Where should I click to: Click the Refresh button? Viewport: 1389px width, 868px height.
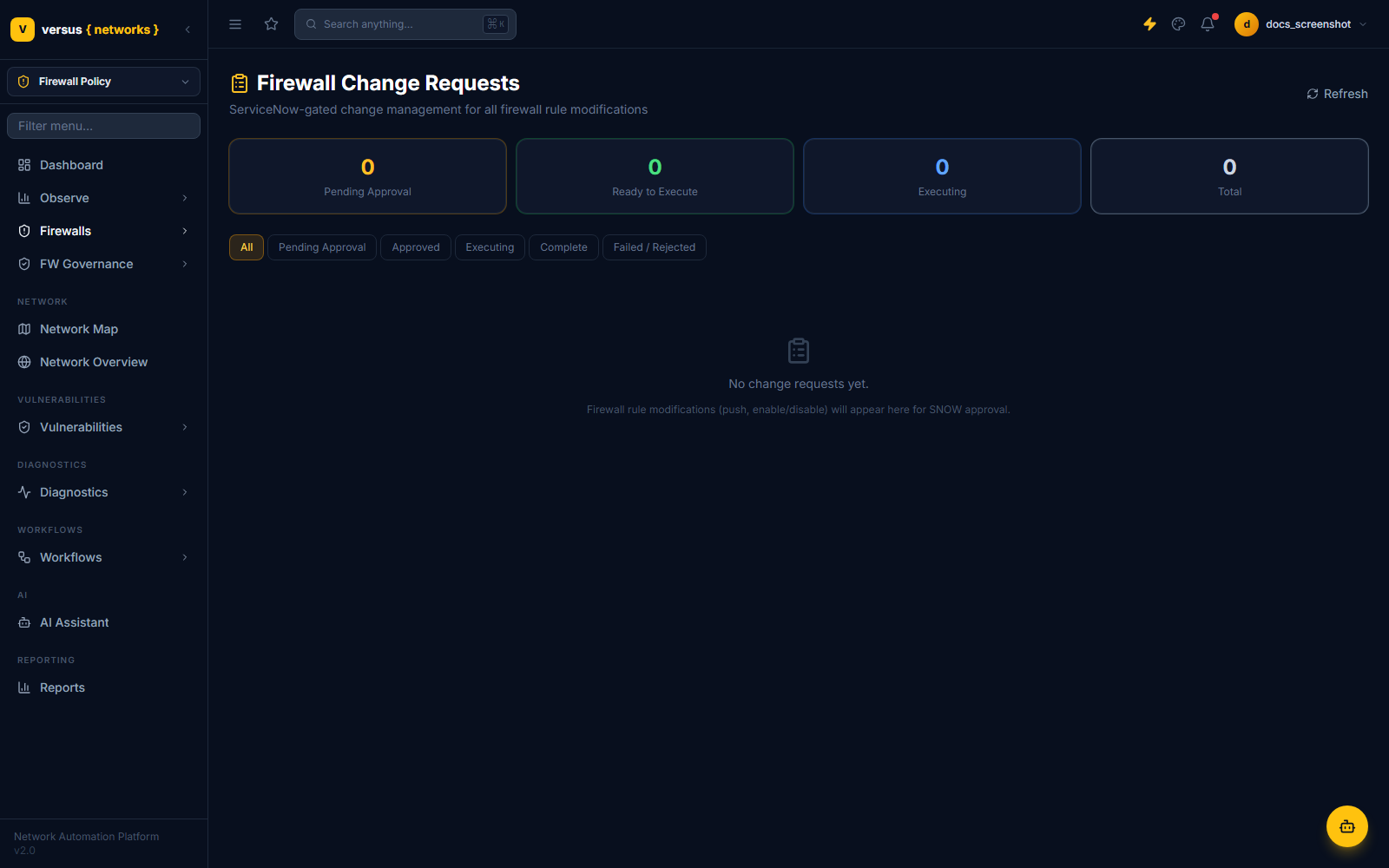click(1337, 94)
